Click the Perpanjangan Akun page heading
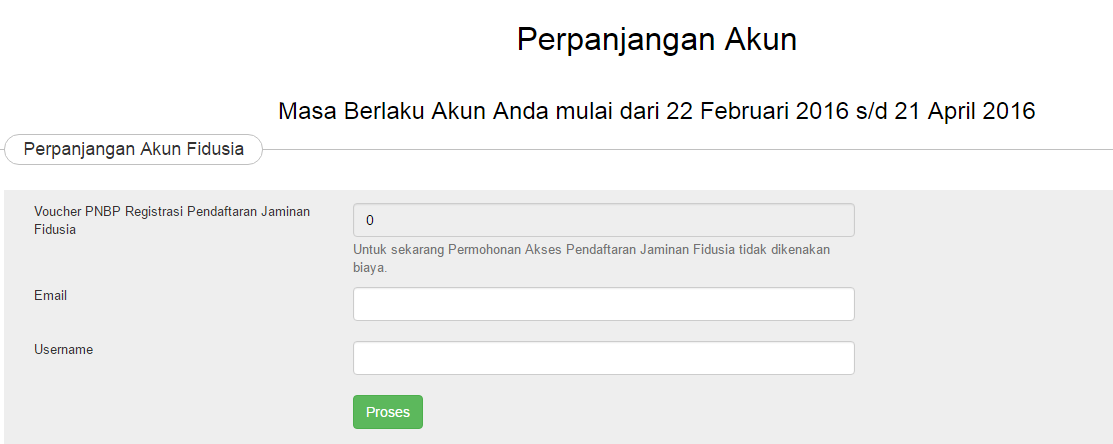 pyautogui.click(x=657, y=40)
